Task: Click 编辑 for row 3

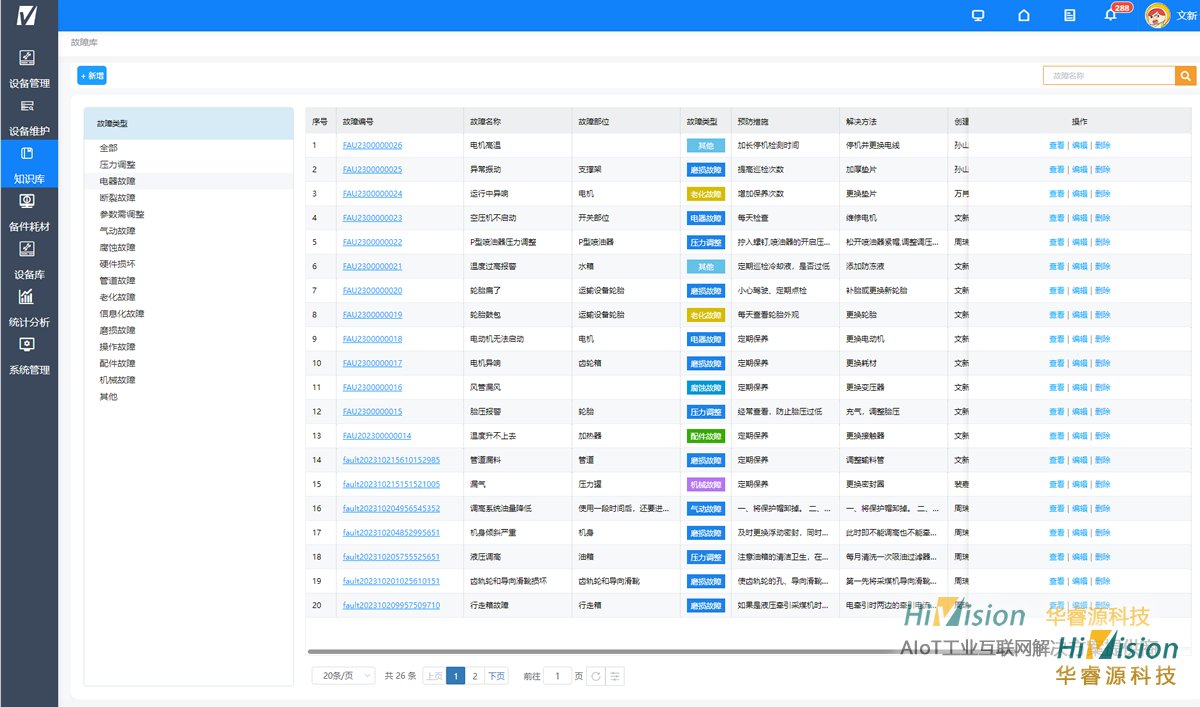Action: click(x=1080, y=194)
